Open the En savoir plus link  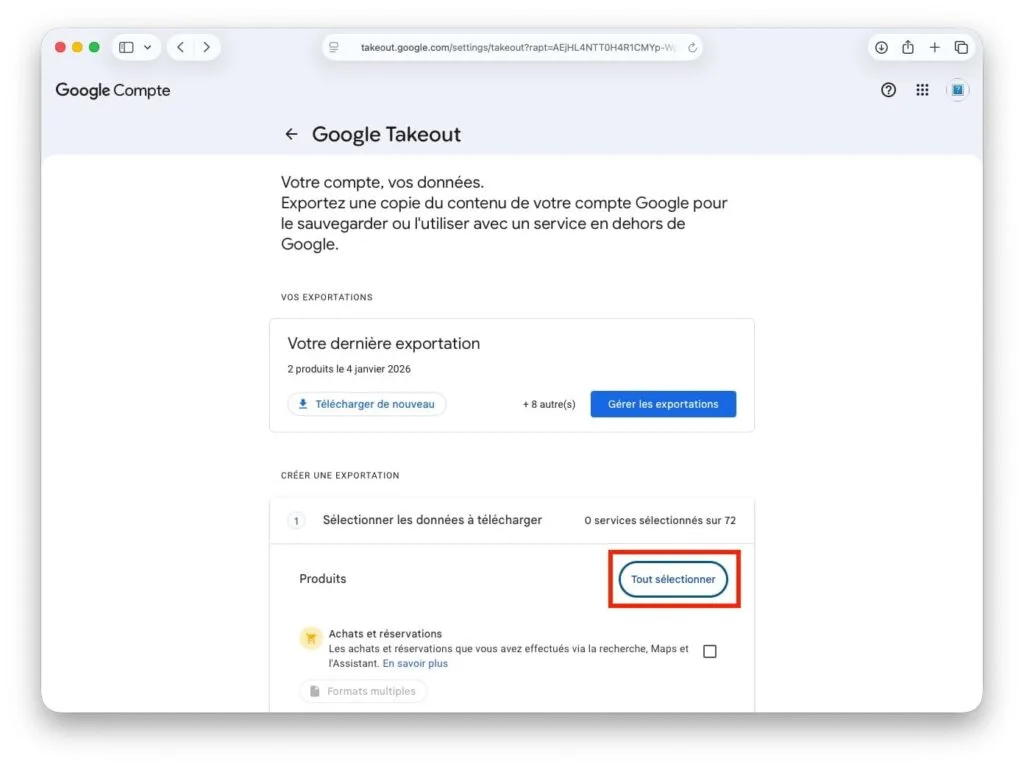[415, 663]
